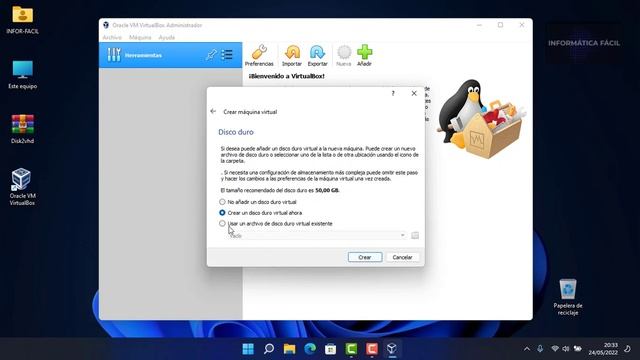Screen dimensions: 640x360
Task: Close the Crear máquina virtual dialog
Action: click(414, 93)
